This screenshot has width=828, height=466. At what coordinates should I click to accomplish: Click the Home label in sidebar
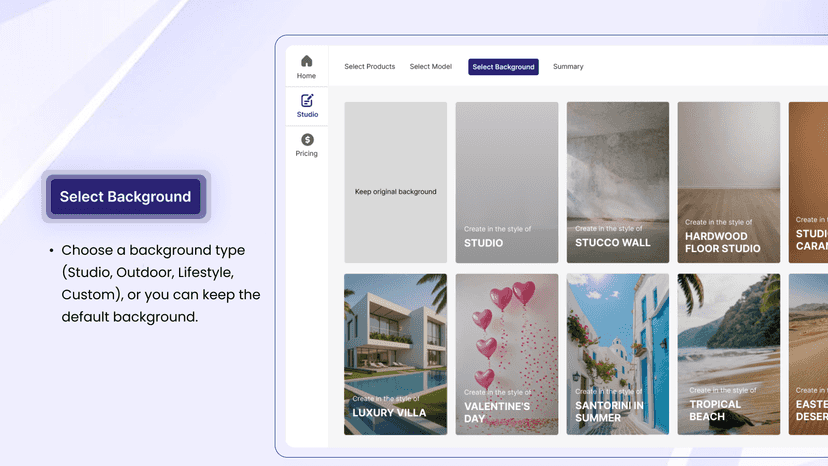coord(306,76)
